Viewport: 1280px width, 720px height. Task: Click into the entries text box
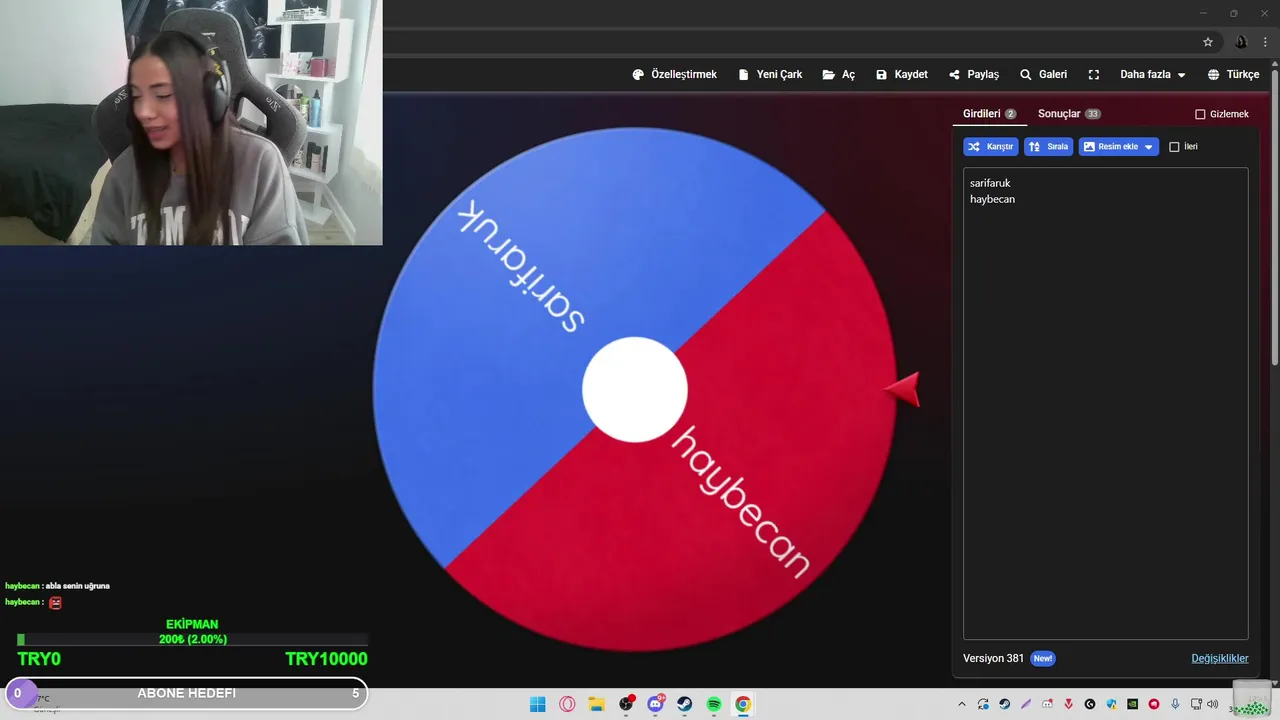(x=1105, y=403)
